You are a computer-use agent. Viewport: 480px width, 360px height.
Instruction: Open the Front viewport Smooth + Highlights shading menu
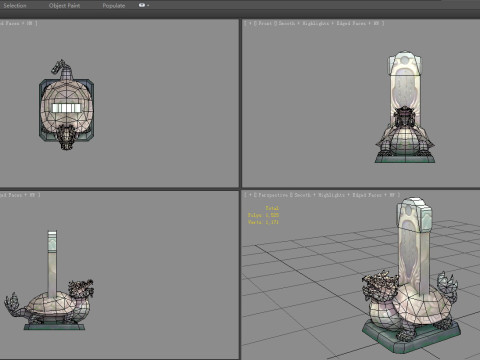tap(329, 23)
